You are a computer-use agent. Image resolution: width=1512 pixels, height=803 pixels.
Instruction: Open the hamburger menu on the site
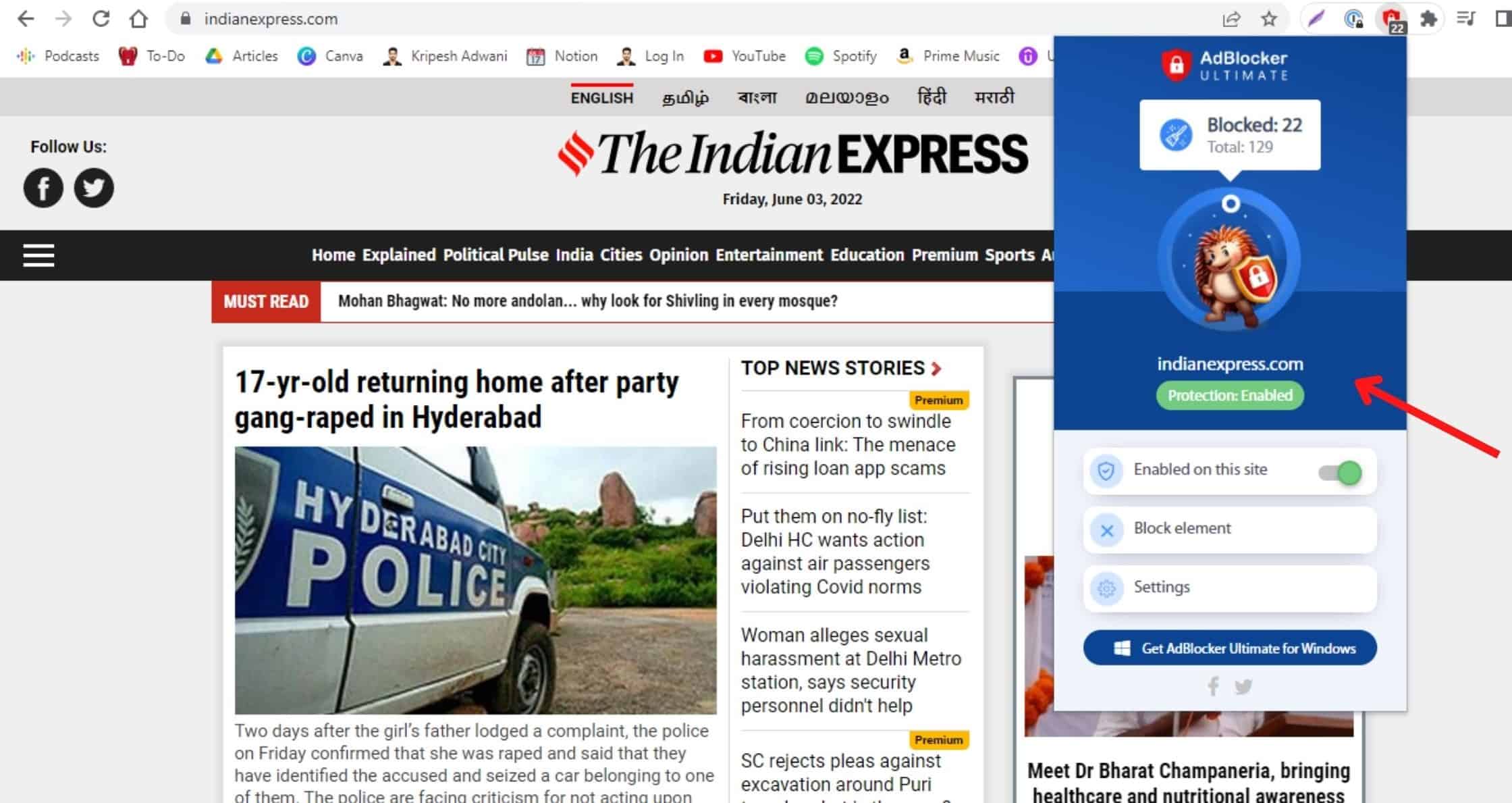(x=38, y=255)
